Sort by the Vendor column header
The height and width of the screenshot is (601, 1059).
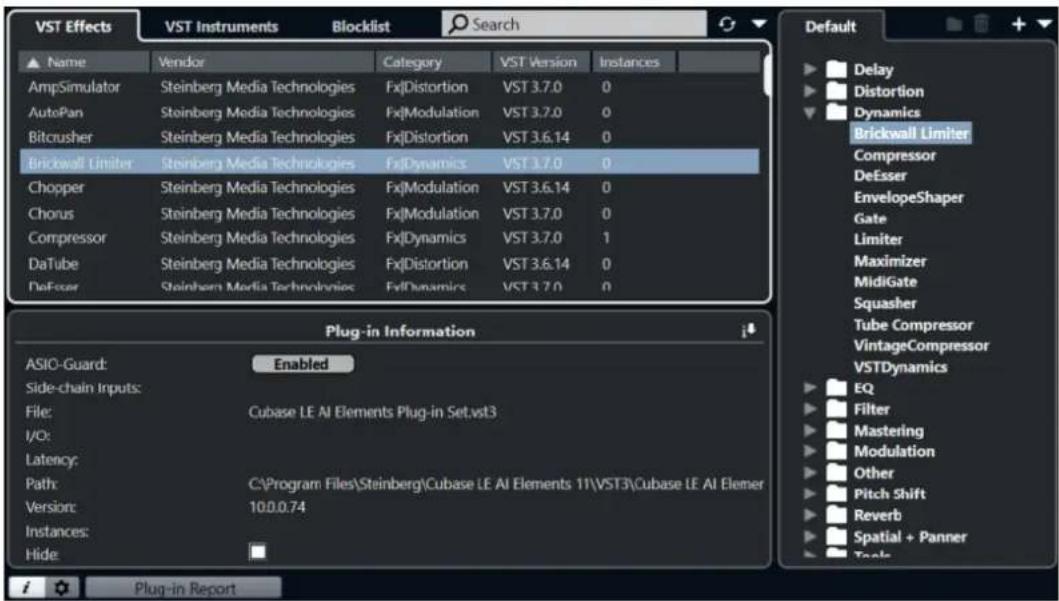click(x=263, y=62)
